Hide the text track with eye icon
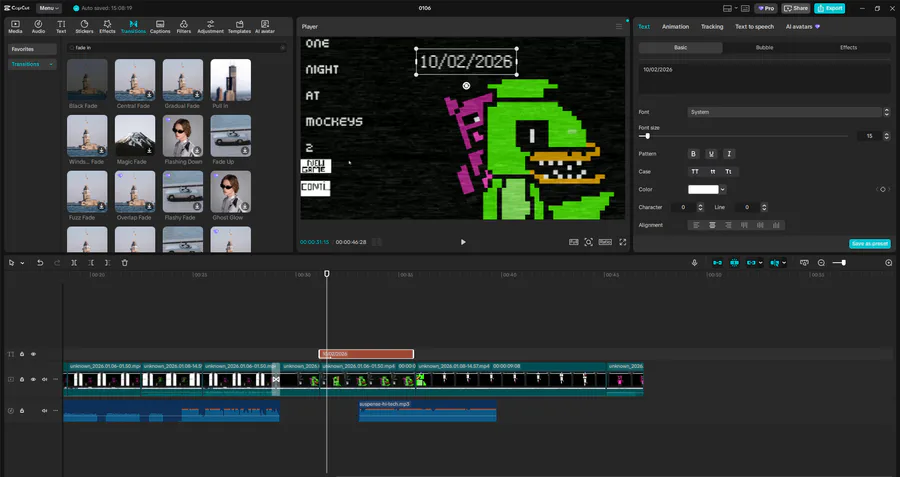Image resolution: width=900 pixels, height=477 pixels. click(33, 354)
